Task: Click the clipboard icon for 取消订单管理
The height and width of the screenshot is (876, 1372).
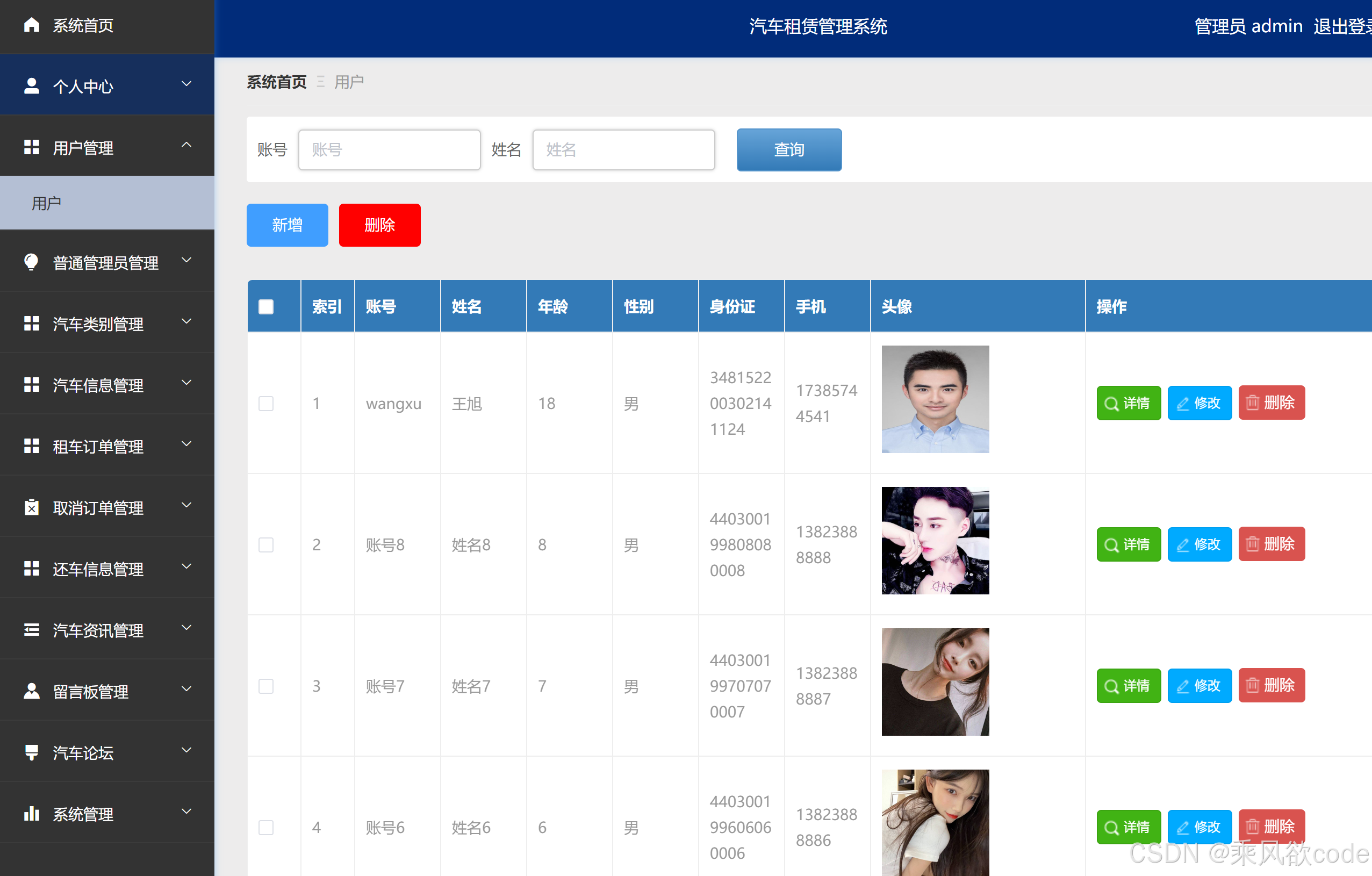Action: [31, 507]
